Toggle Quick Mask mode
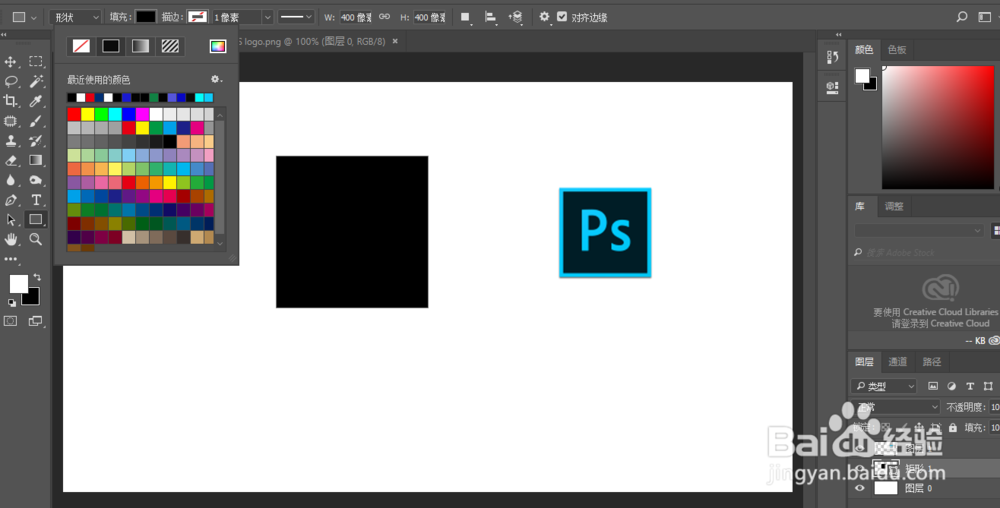Image resolution: width=1000 pixels, height=508 pixels. [11, 321]
